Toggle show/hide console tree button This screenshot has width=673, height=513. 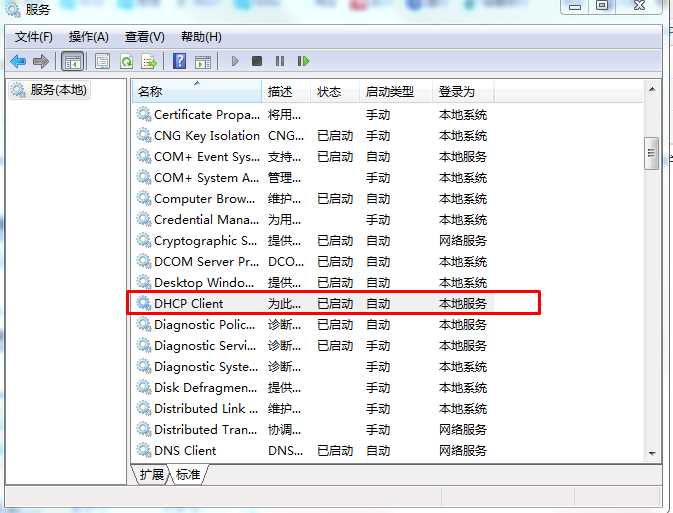(73, 61)
